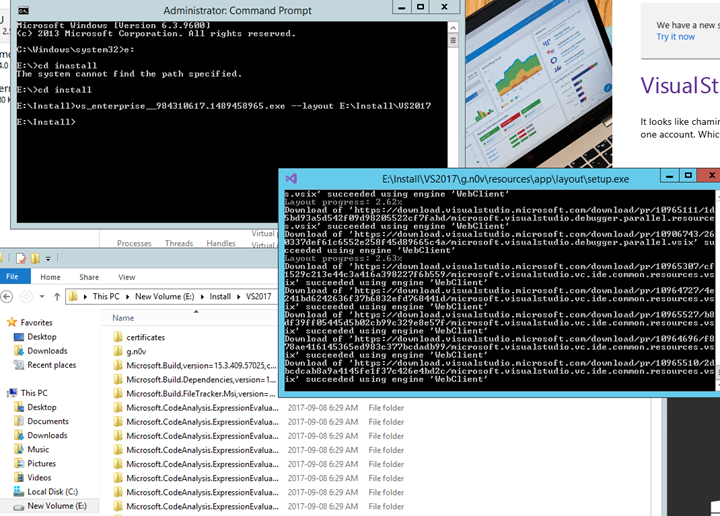Click the New folder icon in Explorer quick access toolbar
The image size is (720, 516).
(x=35, y=258)
